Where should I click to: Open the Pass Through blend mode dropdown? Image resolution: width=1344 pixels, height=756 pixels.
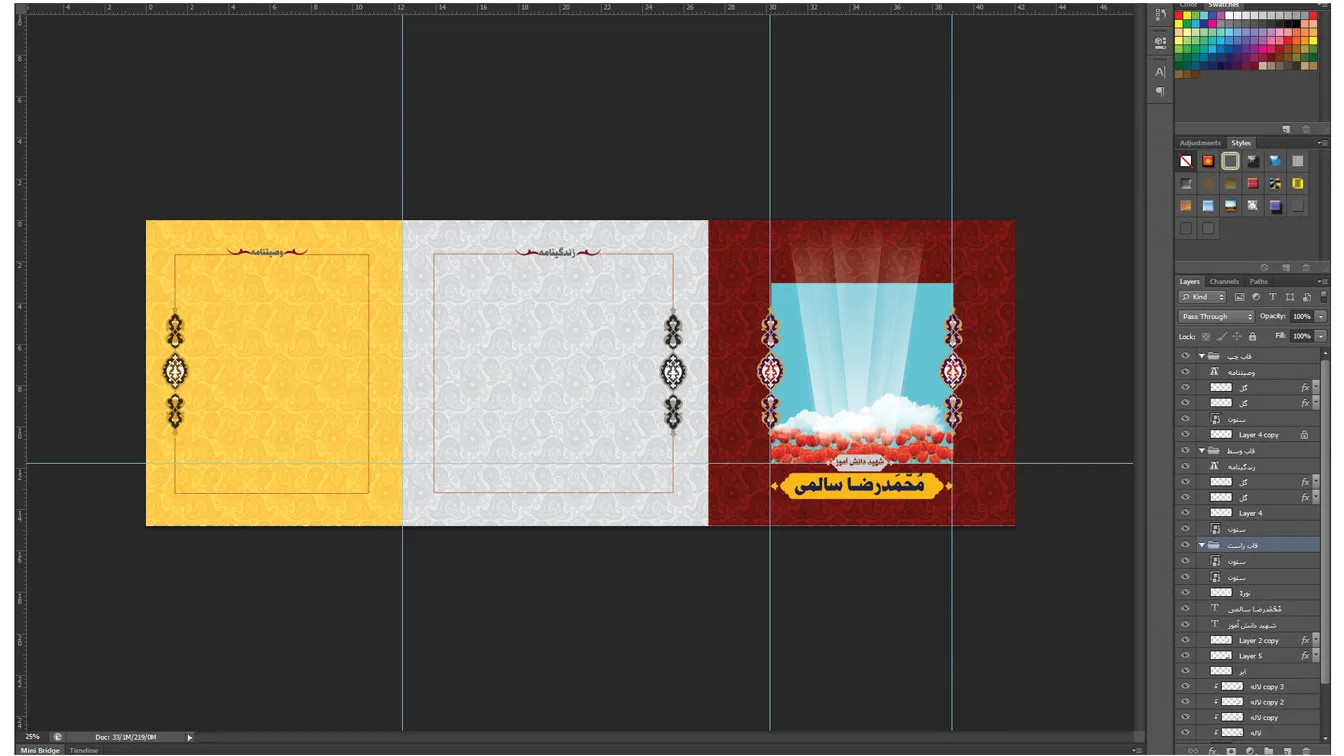(x=1216, y=316)
